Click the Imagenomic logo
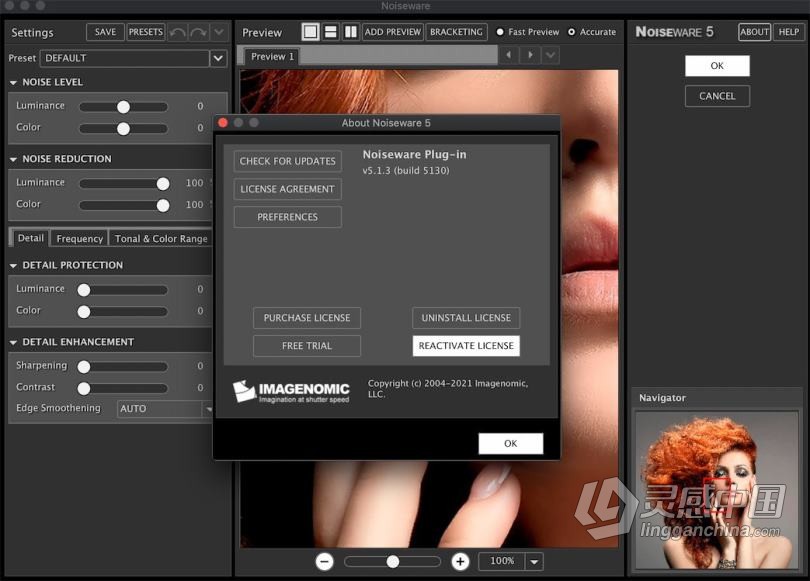Screen dimensions: 810x581 (291, 391)
